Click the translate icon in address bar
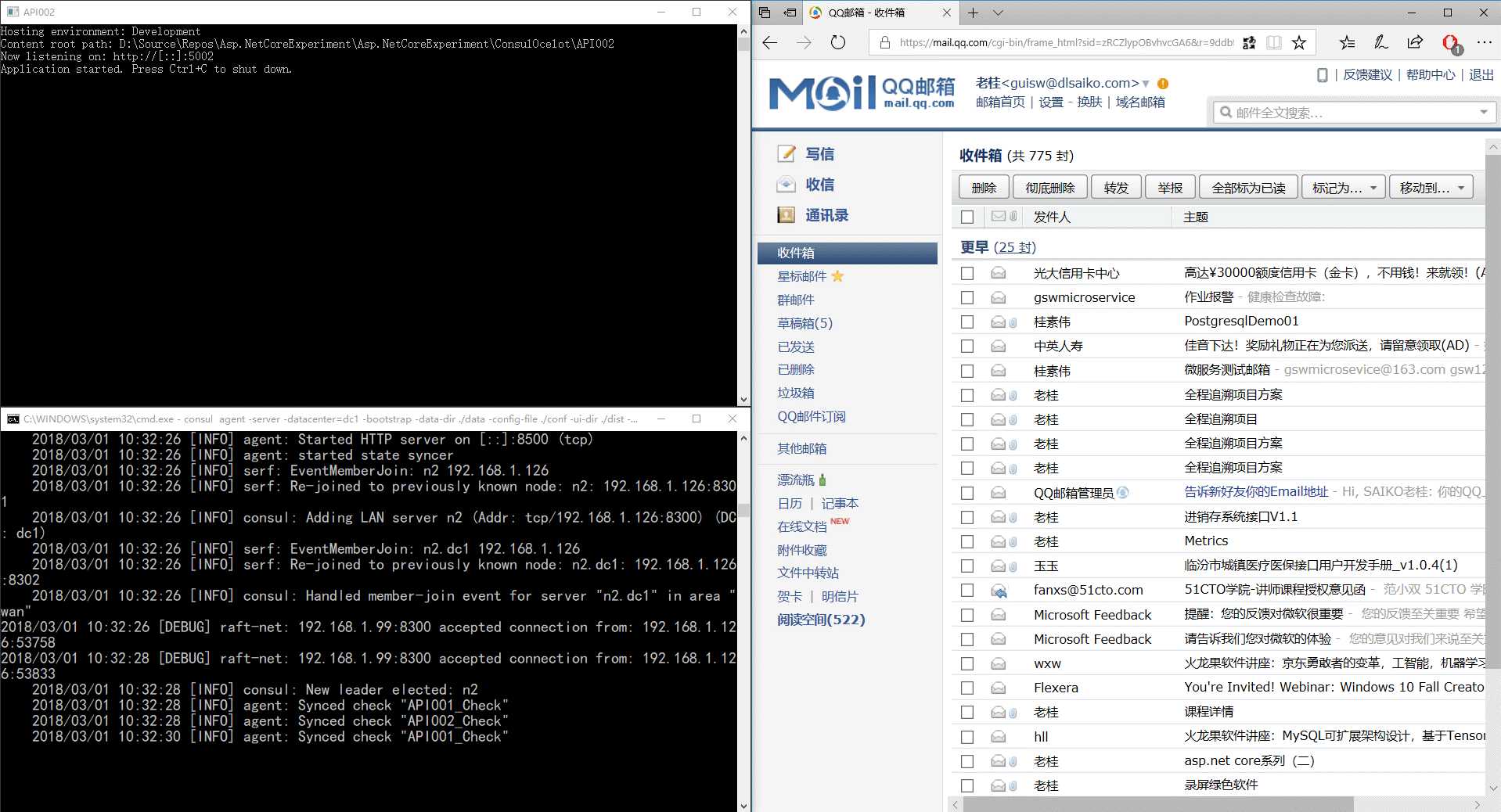The height and width of the screenshot is (812, 1501). click(x=1249, y=42)
